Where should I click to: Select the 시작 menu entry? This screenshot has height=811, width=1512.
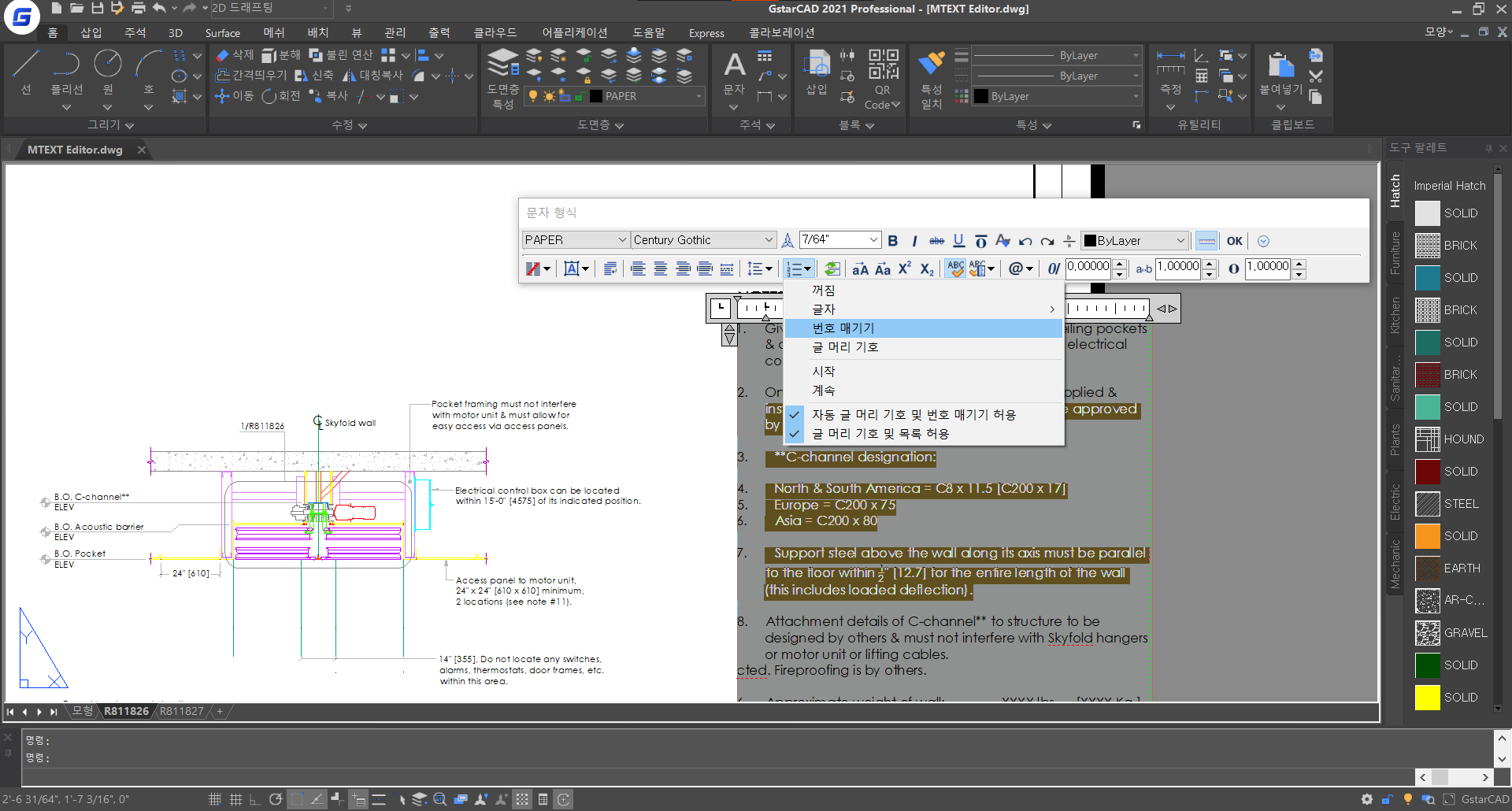923,372
